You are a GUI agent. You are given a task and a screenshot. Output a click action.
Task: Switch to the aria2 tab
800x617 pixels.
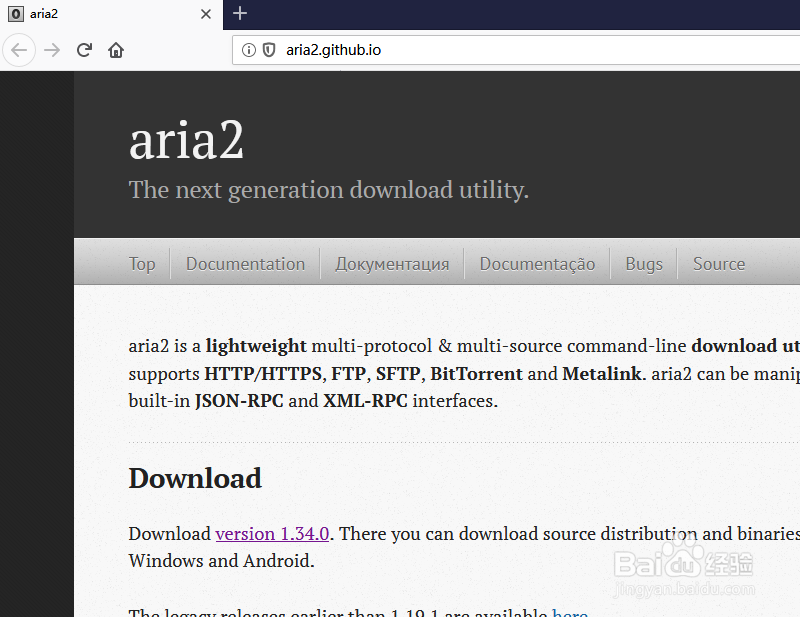(100, 14)
